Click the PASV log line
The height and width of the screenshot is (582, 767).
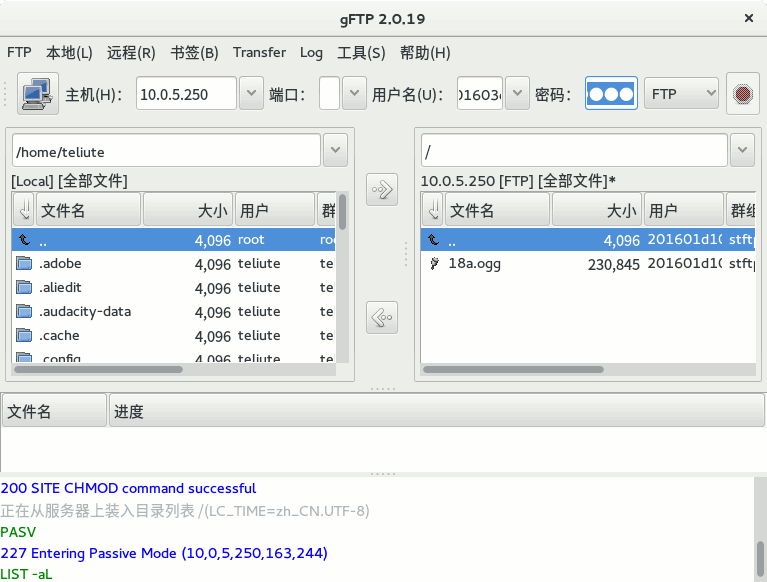[x=18, y=532]
